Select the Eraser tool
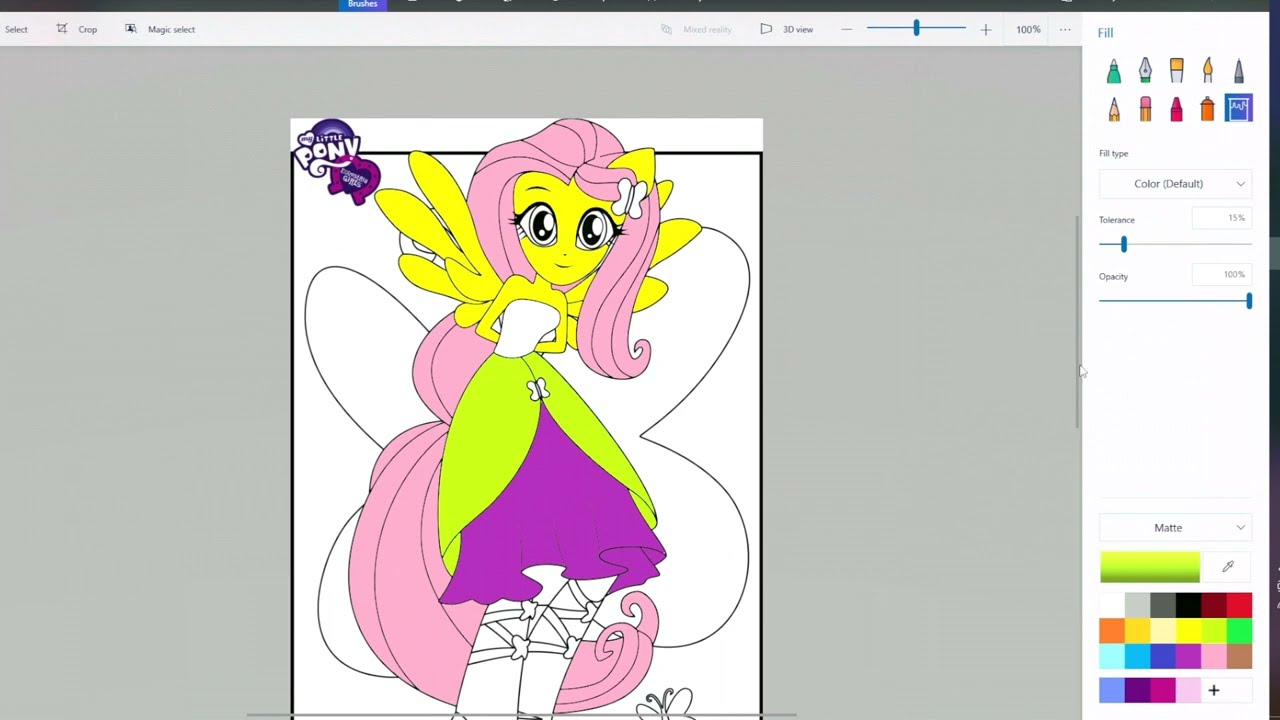 (x=1145, y=108)
